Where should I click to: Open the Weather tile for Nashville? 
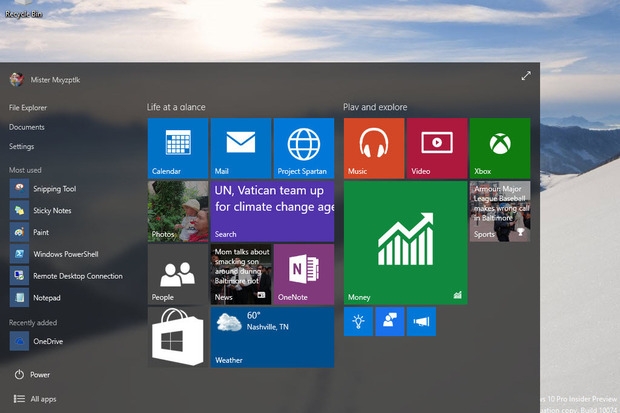click(x=272, y=337)
